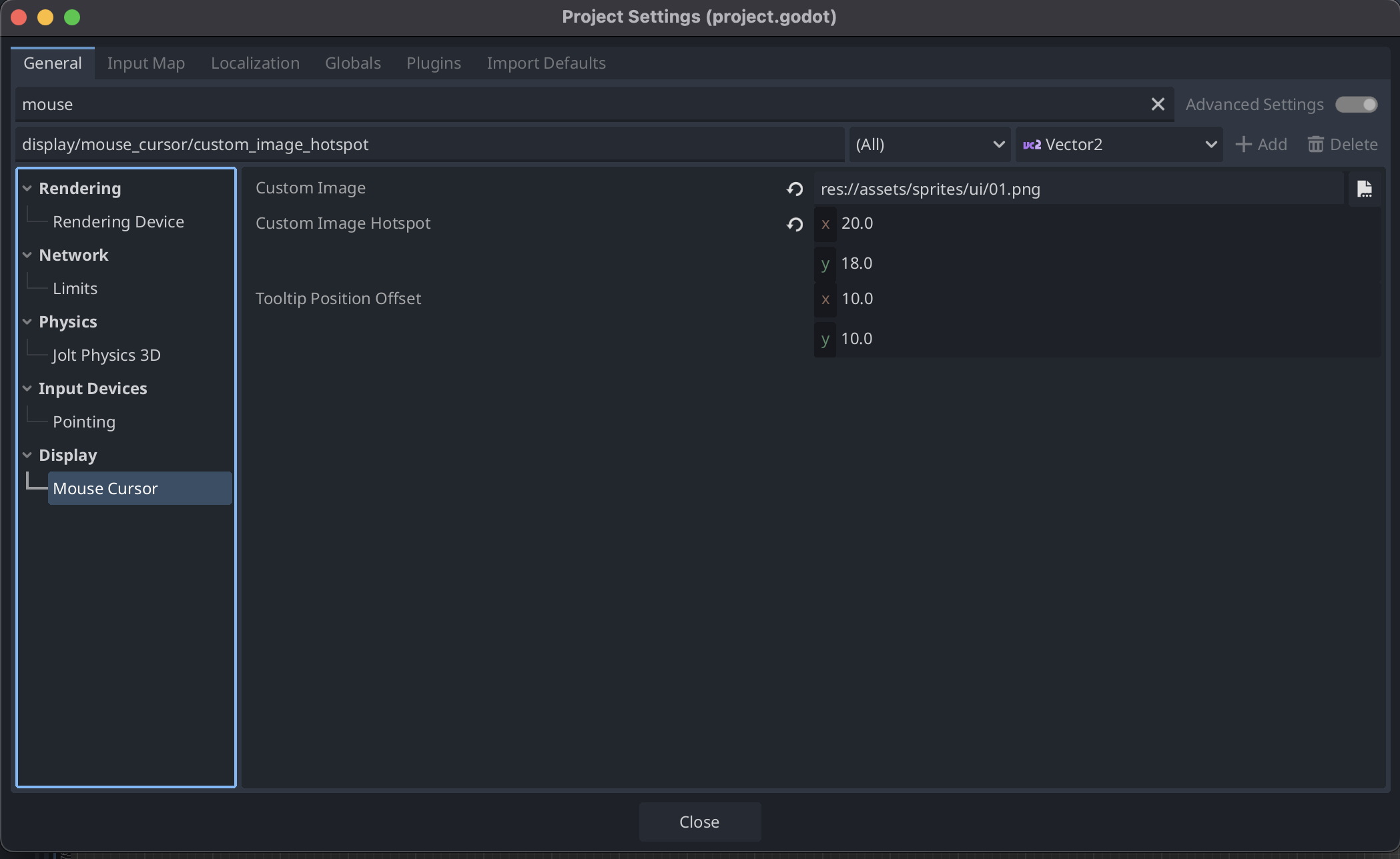Select Jolt Physics 3D in tree

pyautogui.click(x=107, y=355)
